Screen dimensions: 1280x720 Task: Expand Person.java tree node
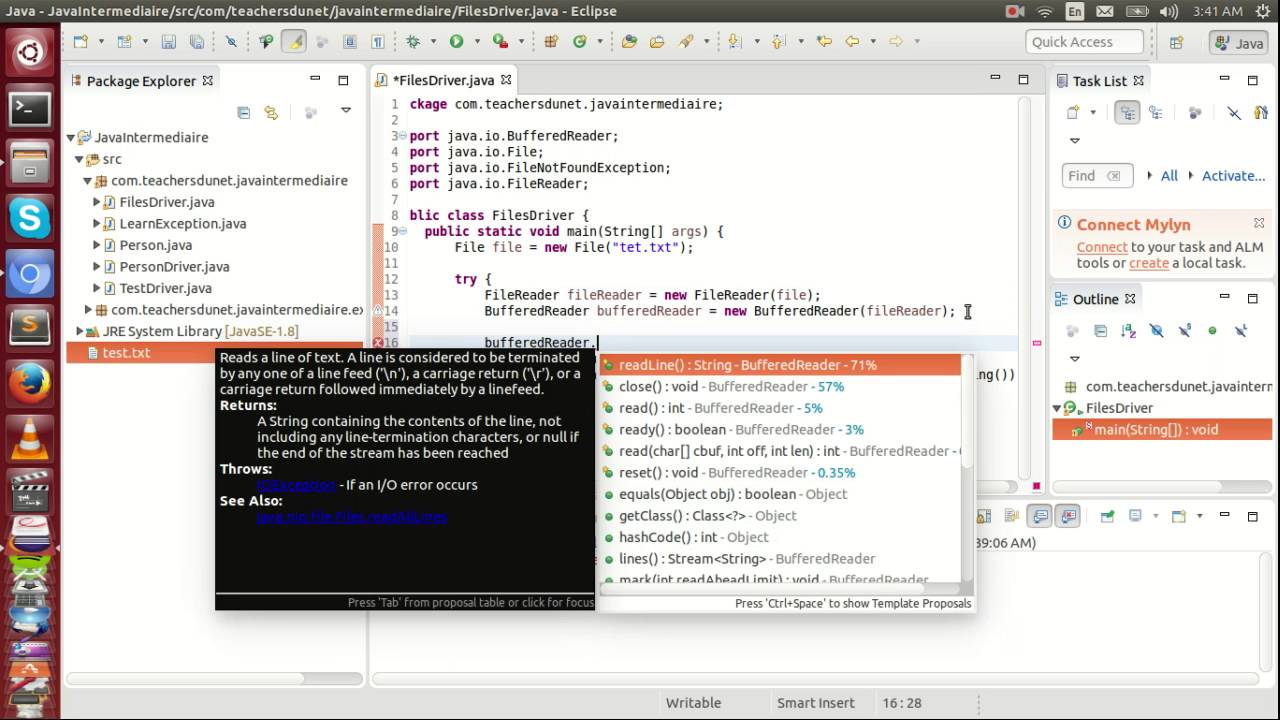[x=97, y=245]
